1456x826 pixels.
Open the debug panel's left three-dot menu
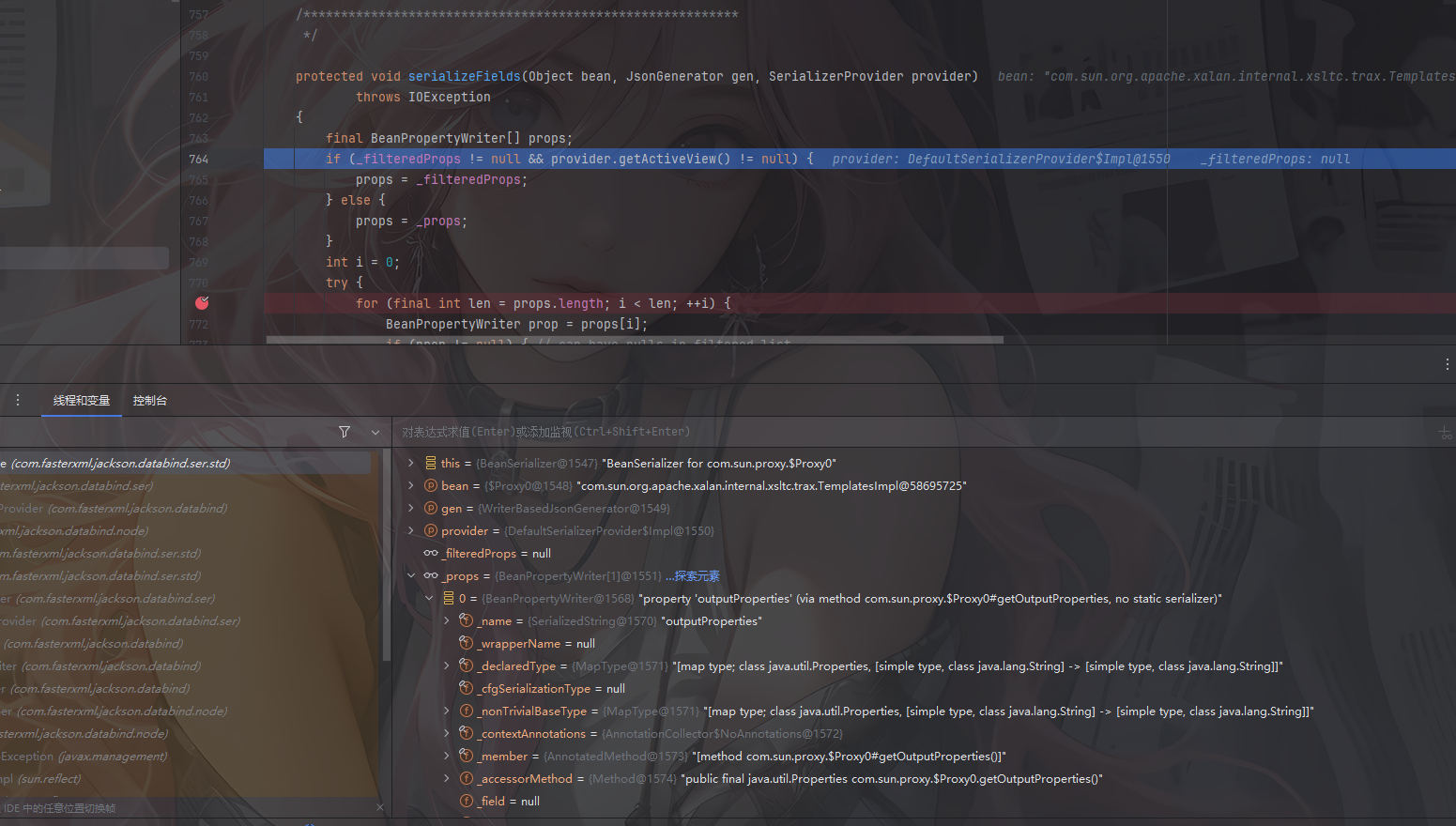17,400
